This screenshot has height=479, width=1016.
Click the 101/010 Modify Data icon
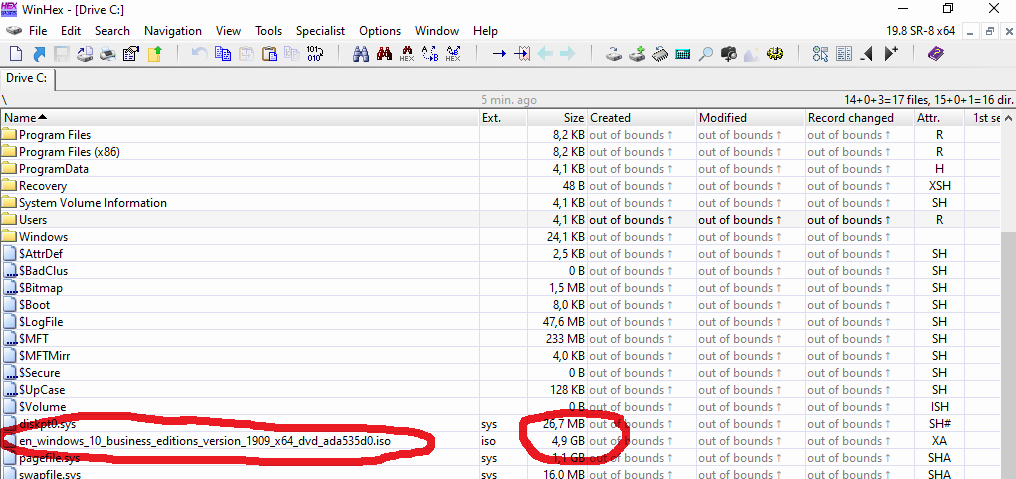(315, 54)
